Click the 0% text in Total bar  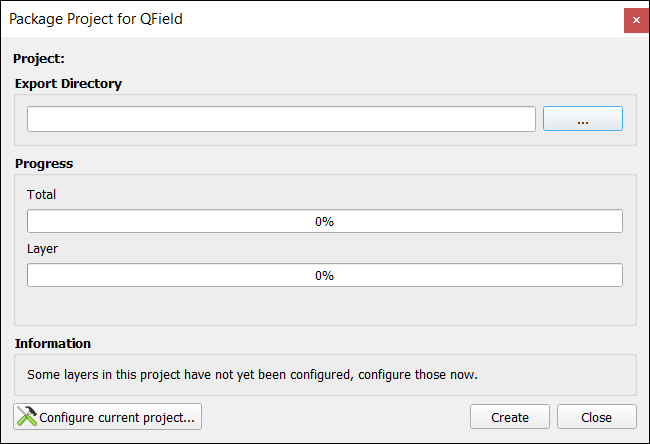click(324, 221)
